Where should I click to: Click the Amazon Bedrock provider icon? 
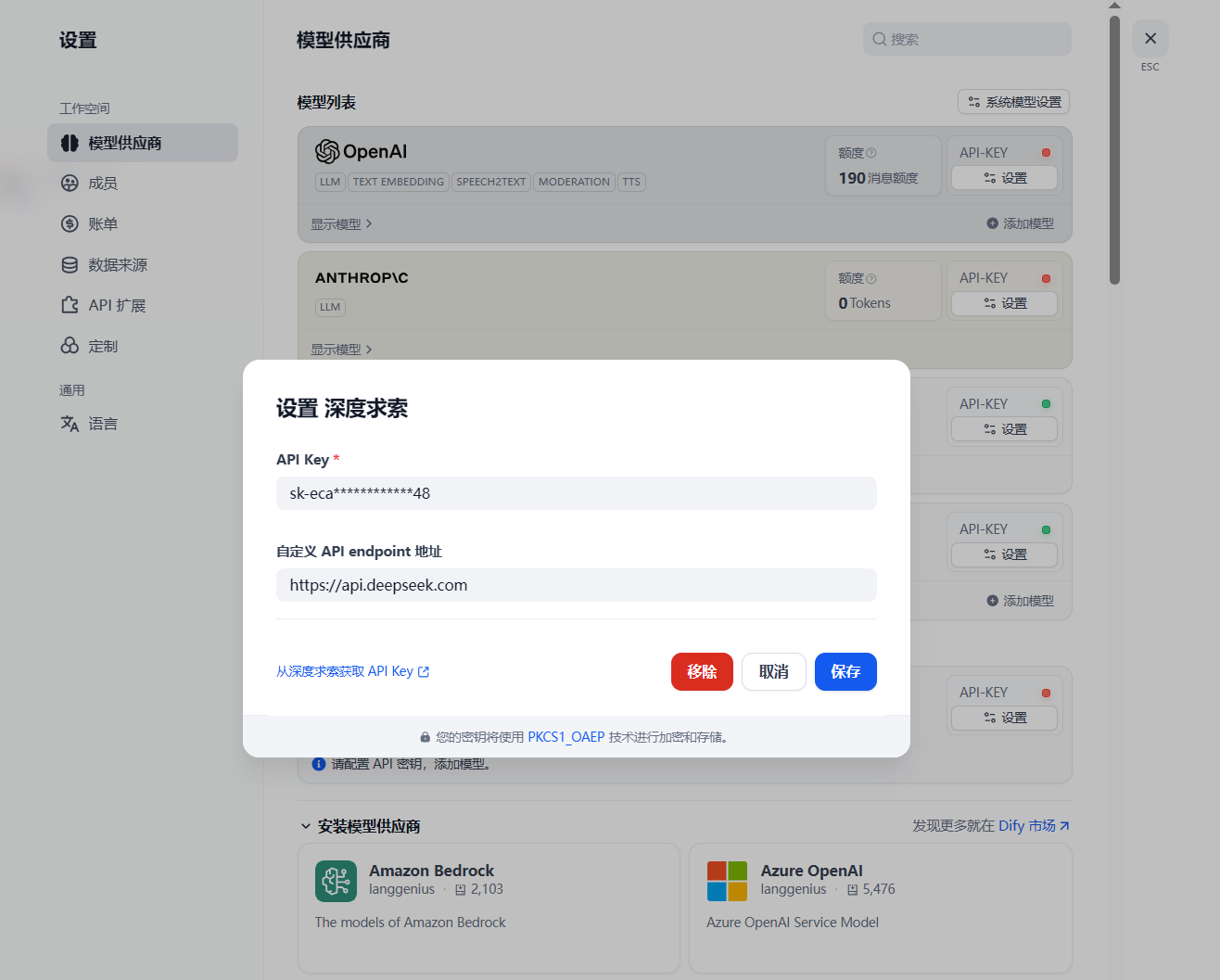[x=336, y=882]
